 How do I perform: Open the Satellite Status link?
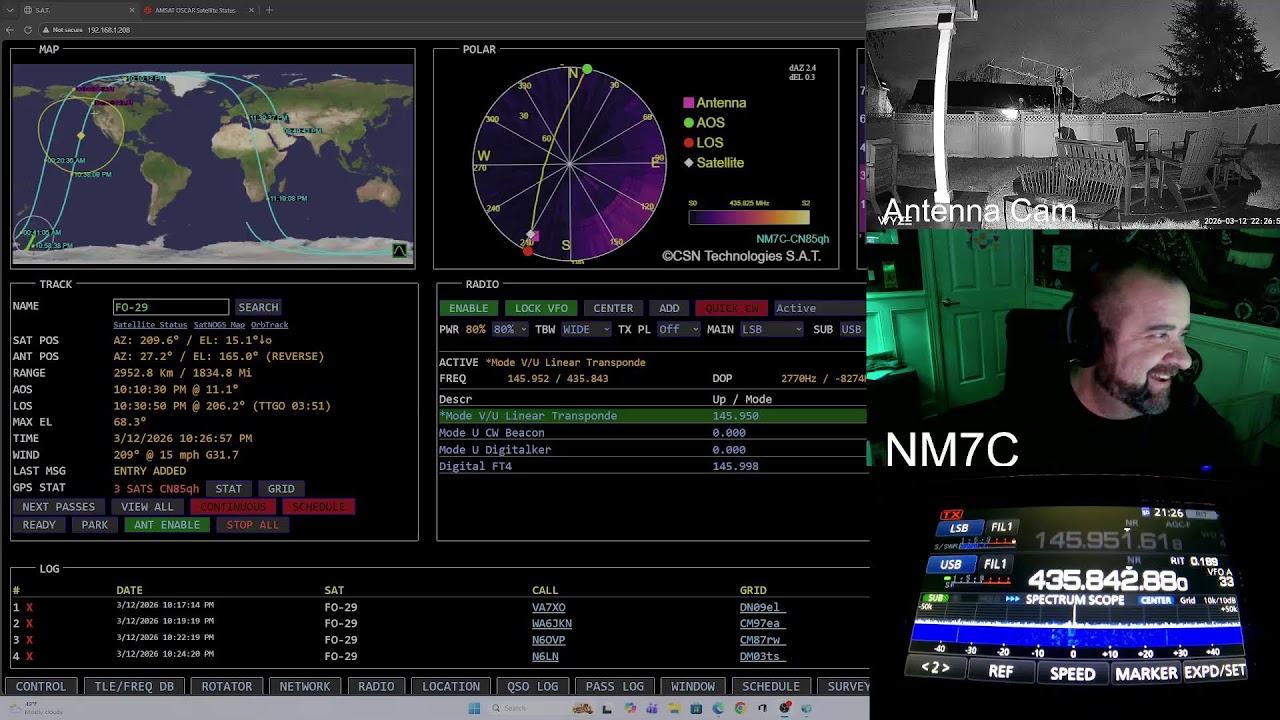tap(150, 325)
